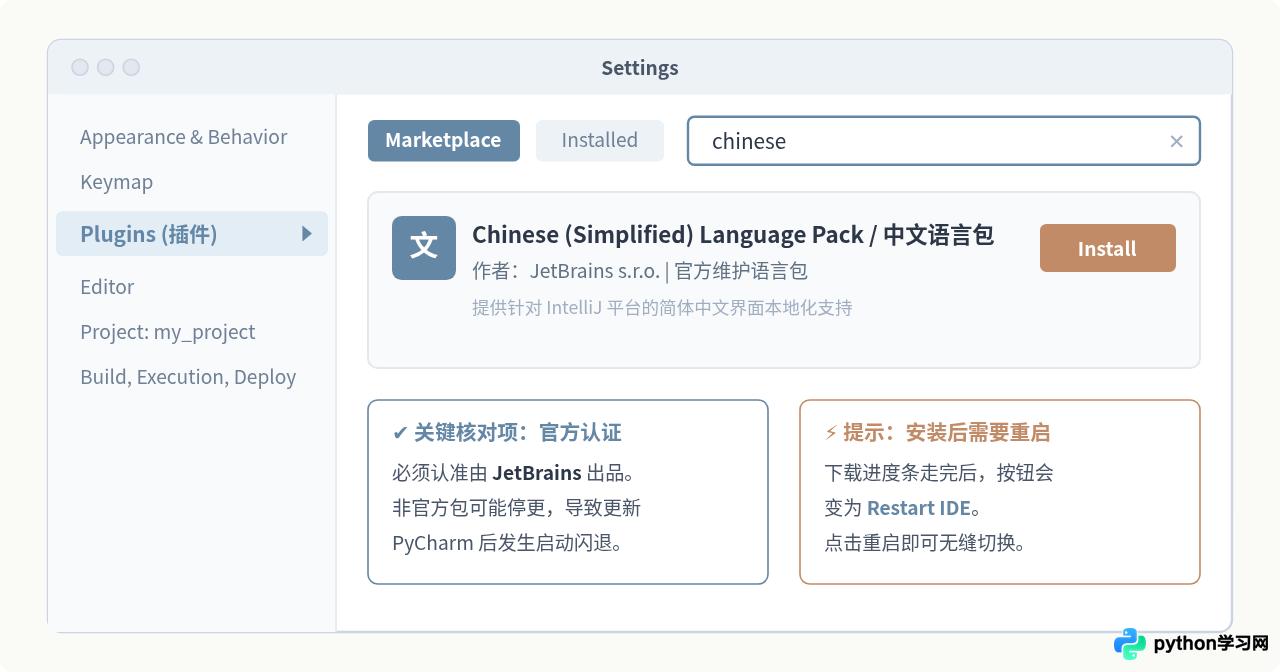The image size is (1280, 672).
Task: Clear the search field with the X icon
Action: [1177, 141]
